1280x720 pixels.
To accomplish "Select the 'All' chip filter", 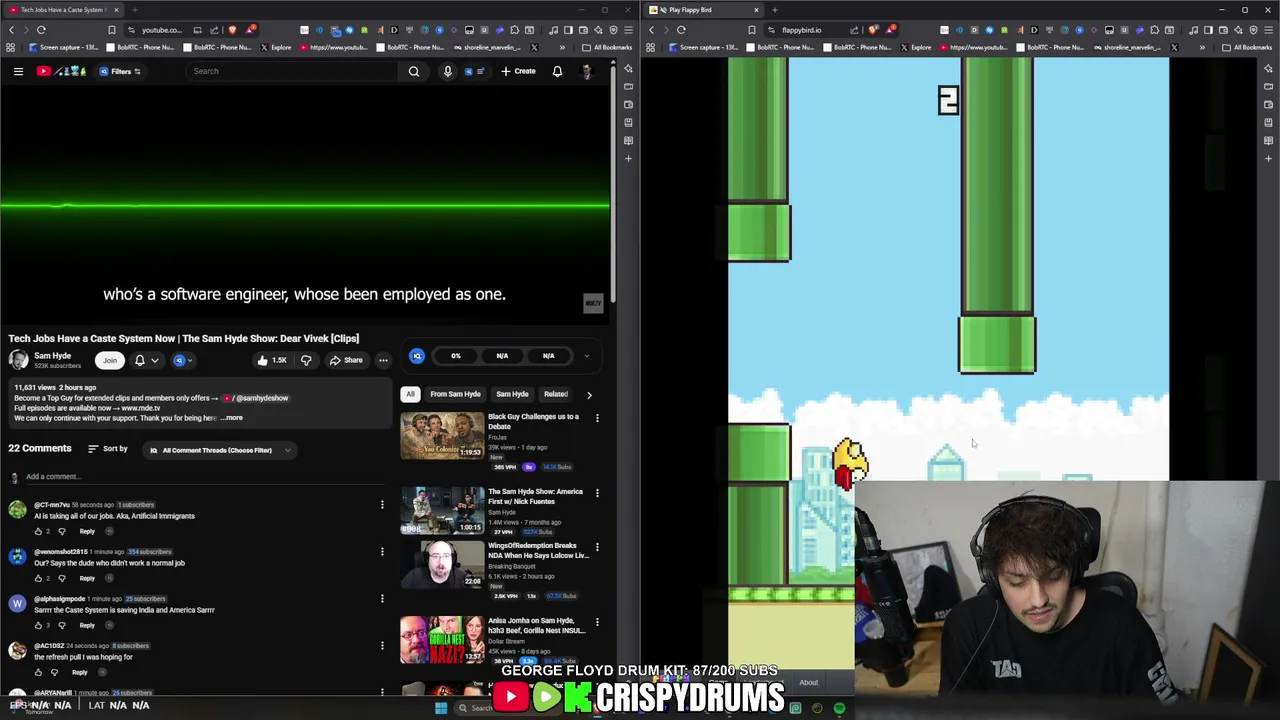I will [x=410, y=394].
